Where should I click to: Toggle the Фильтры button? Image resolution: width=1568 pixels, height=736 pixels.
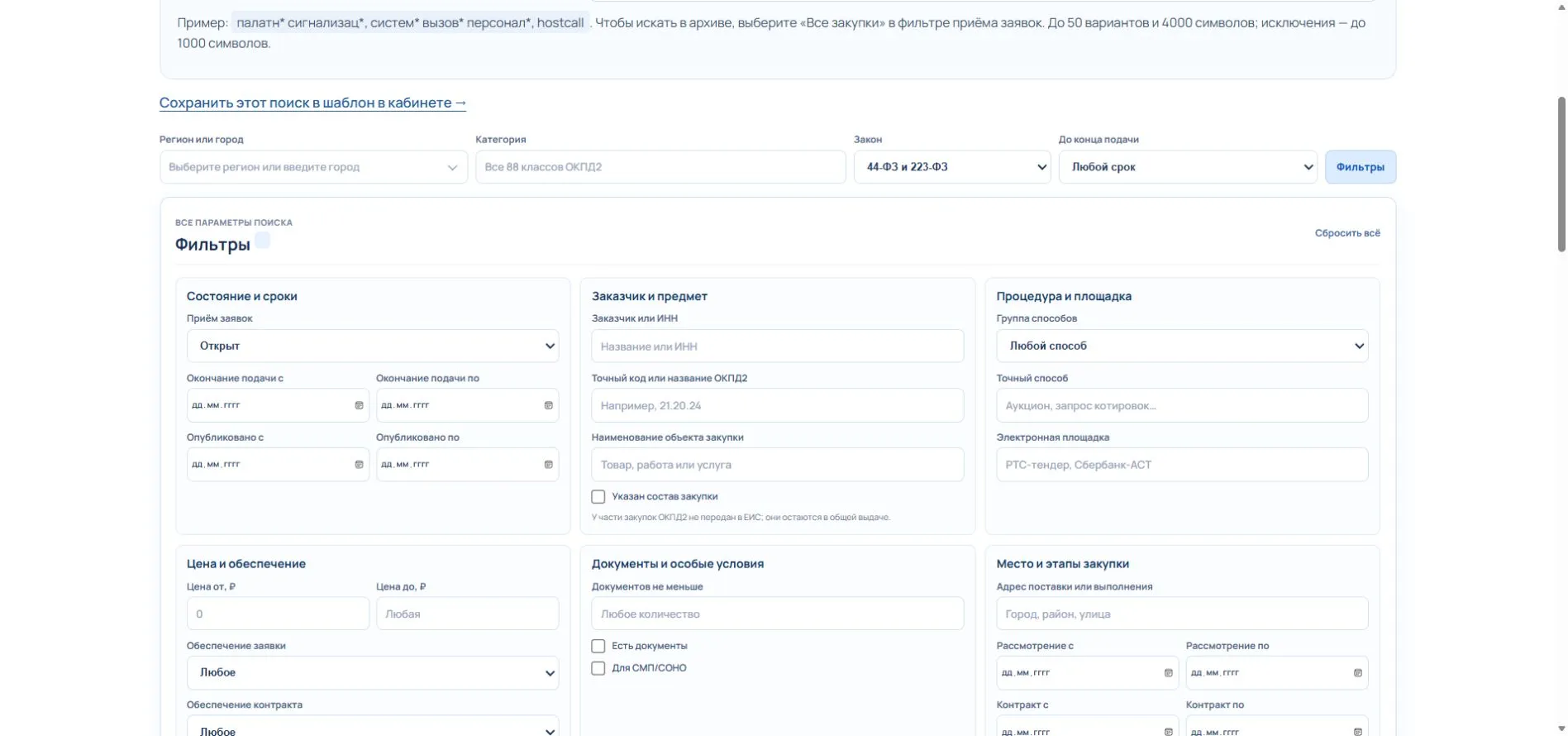1361,167
